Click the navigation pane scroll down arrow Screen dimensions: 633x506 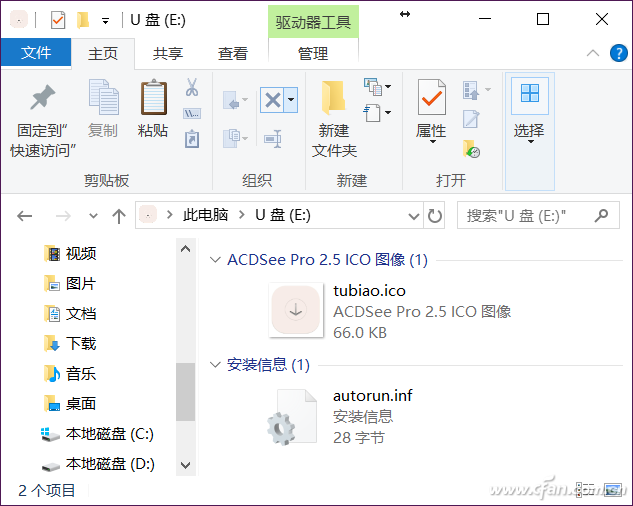pyautogui.click(x=185, y=465)
